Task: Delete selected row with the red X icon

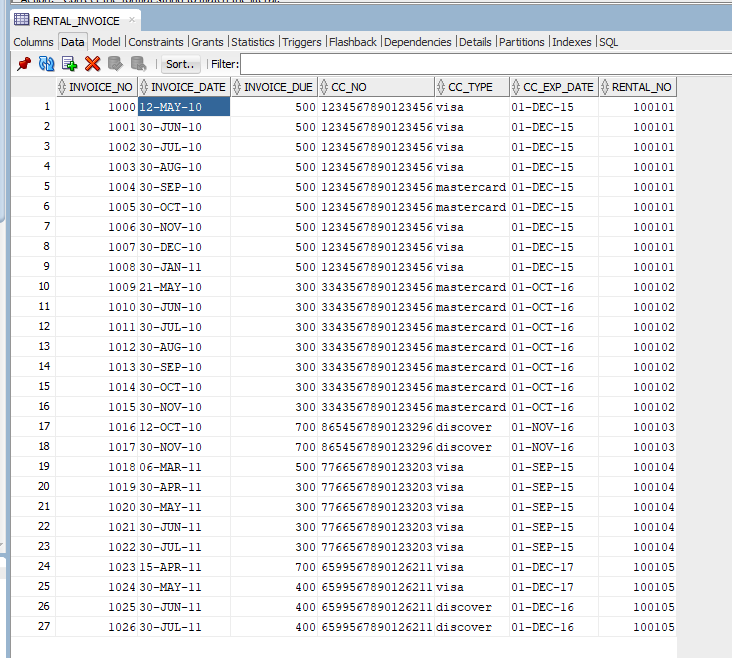Action: click(92, 64)
